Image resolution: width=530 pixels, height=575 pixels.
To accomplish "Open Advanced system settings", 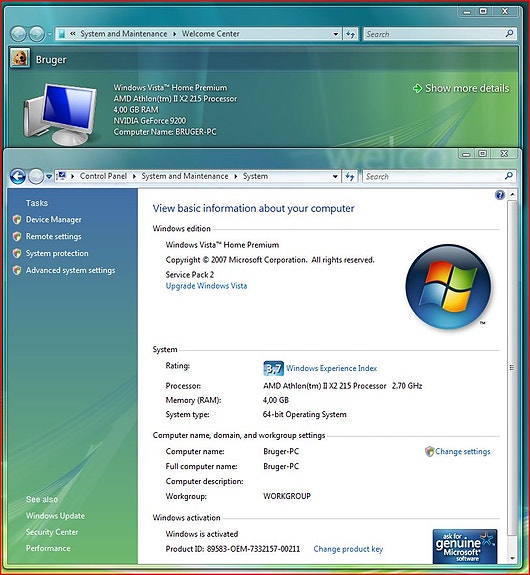I will click(x=70, y=270).
